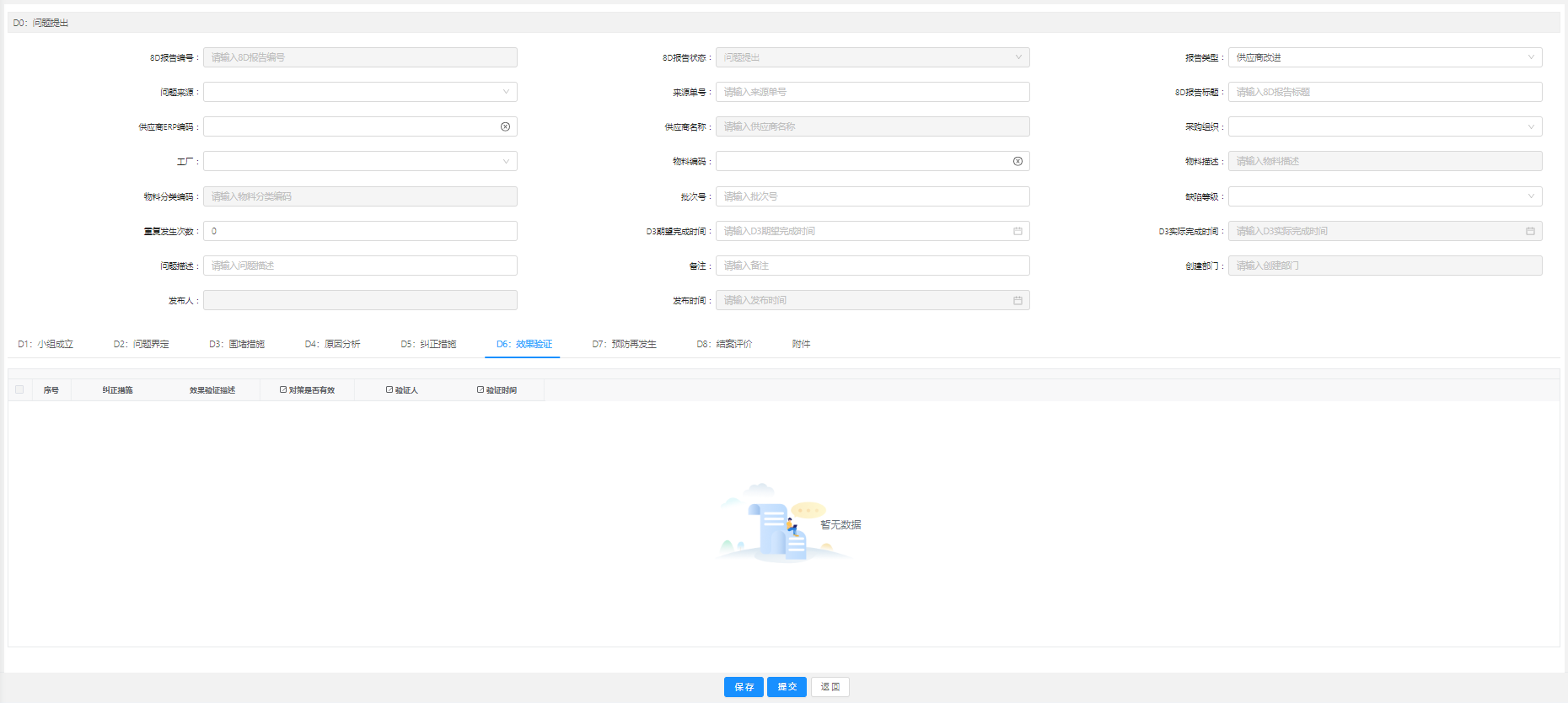Open the D7: 预防再发生 tab

click(624, 344)
